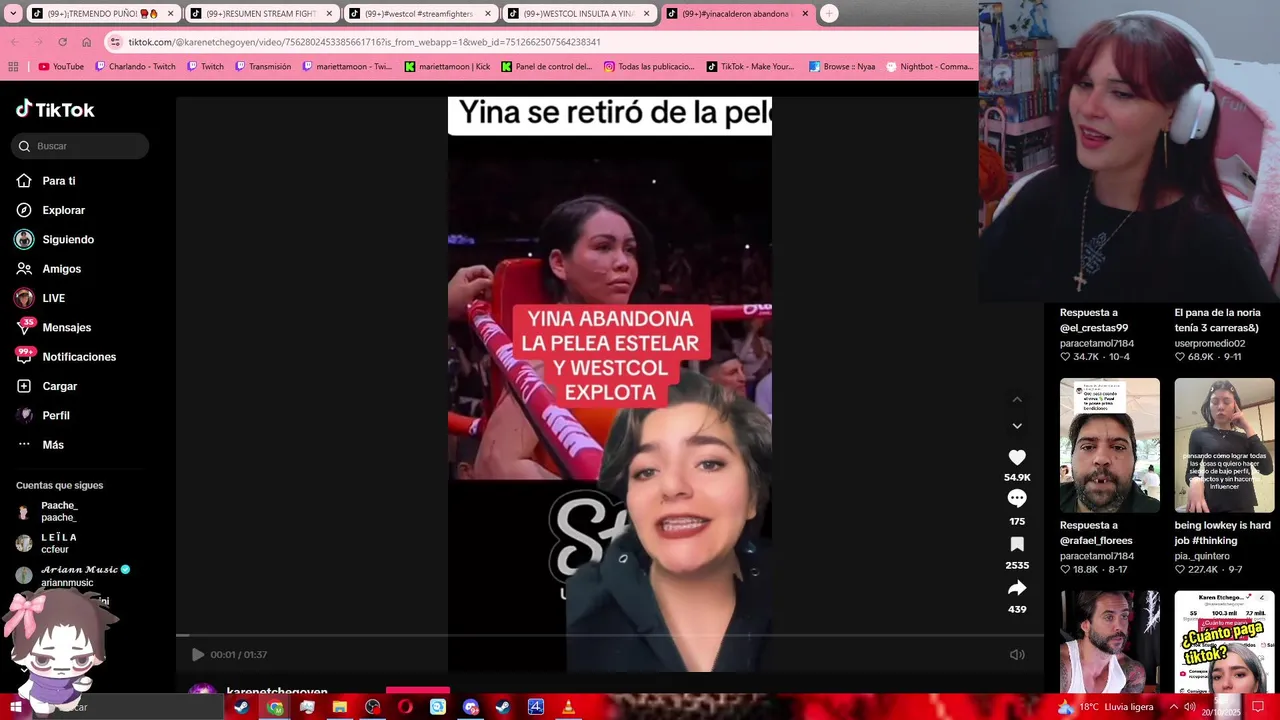The image size is (1280, 720).
Task: Close the #yinacalderon abandona tab
Action: tap(805, 14)
